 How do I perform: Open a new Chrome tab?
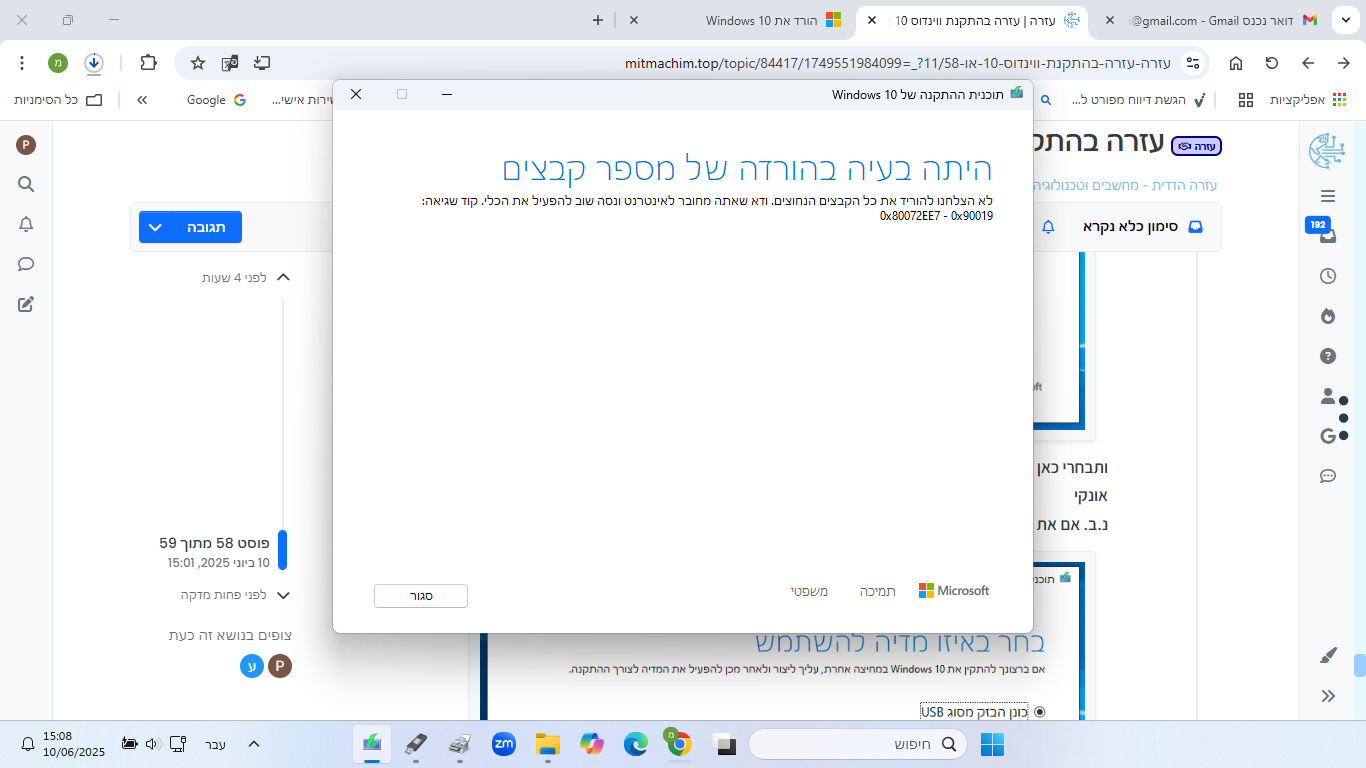pyautogui.click(x=598, y=20)
